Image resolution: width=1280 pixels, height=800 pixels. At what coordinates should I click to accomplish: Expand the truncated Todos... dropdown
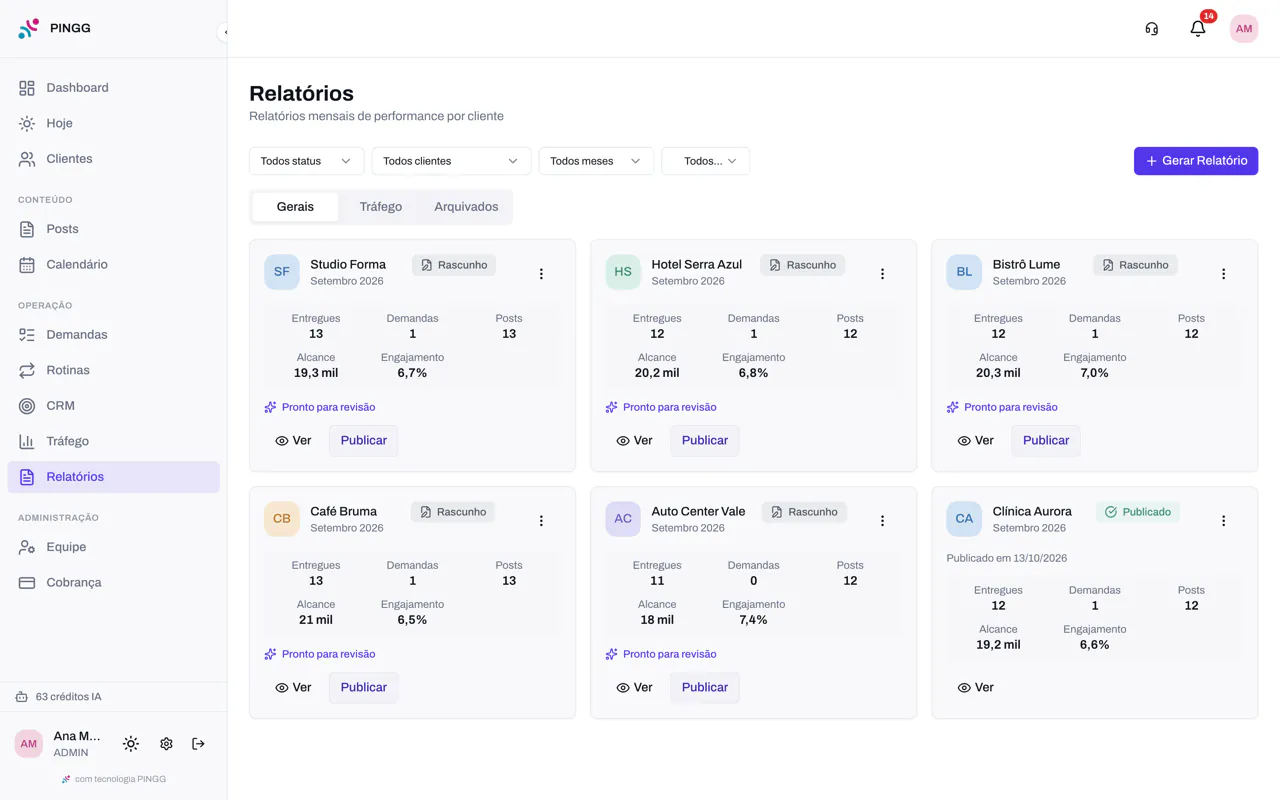705,161
